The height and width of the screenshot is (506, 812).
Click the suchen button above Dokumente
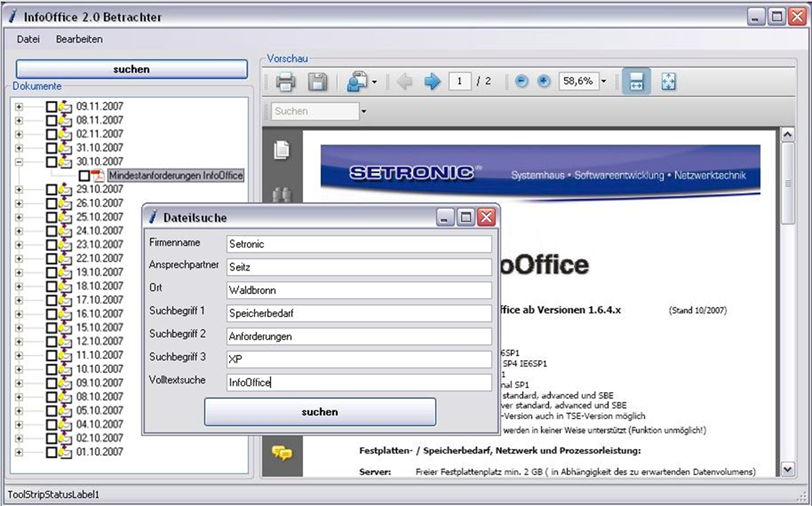(132, 69)
